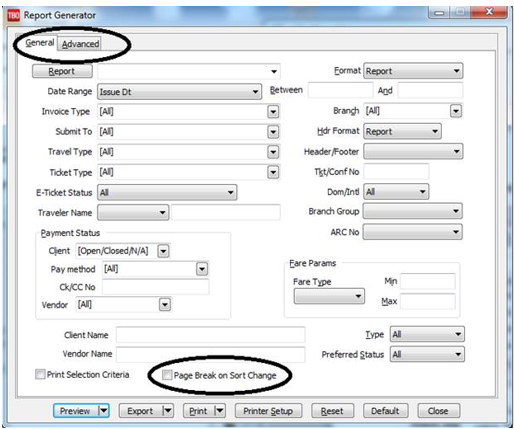Click the Reset button
The image size is (514, 429).
(332, 411)
